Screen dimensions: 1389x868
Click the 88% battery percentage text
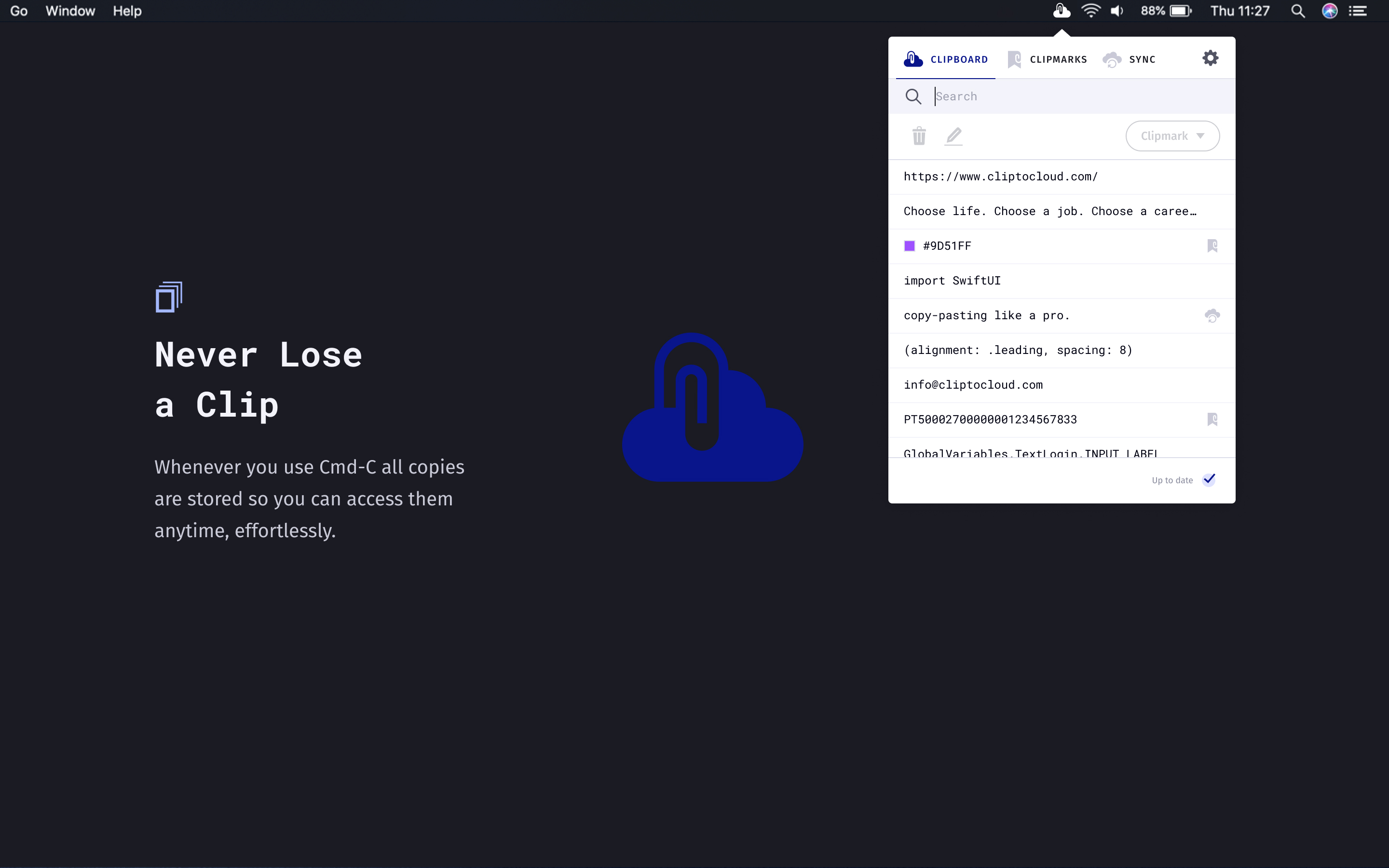[x=1153, y=11]
